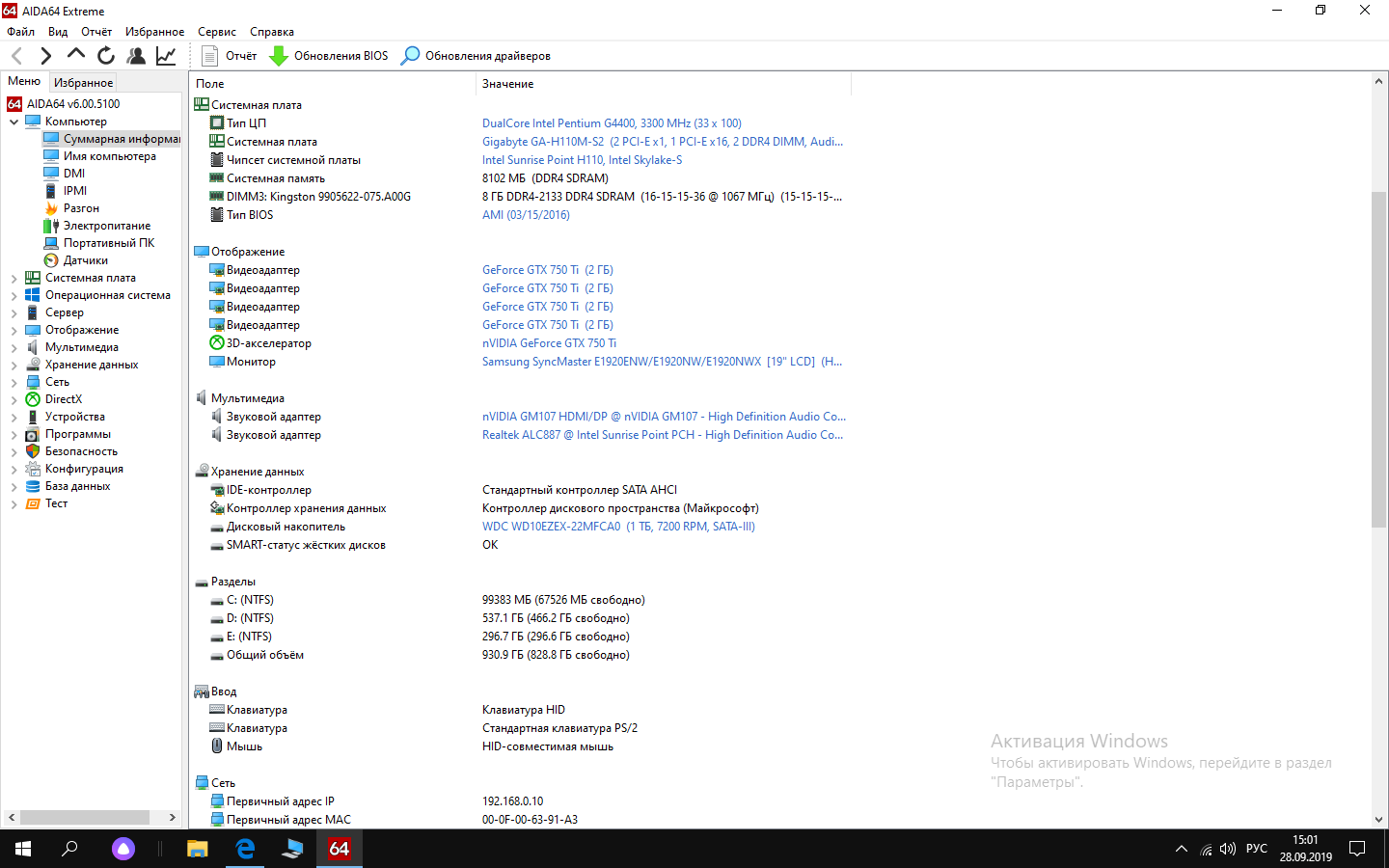Open nVIDIA GeForce GTX 750 Ti 3D accelerator link
This screenshot has width=1389, height=868.
pos(549,343)
